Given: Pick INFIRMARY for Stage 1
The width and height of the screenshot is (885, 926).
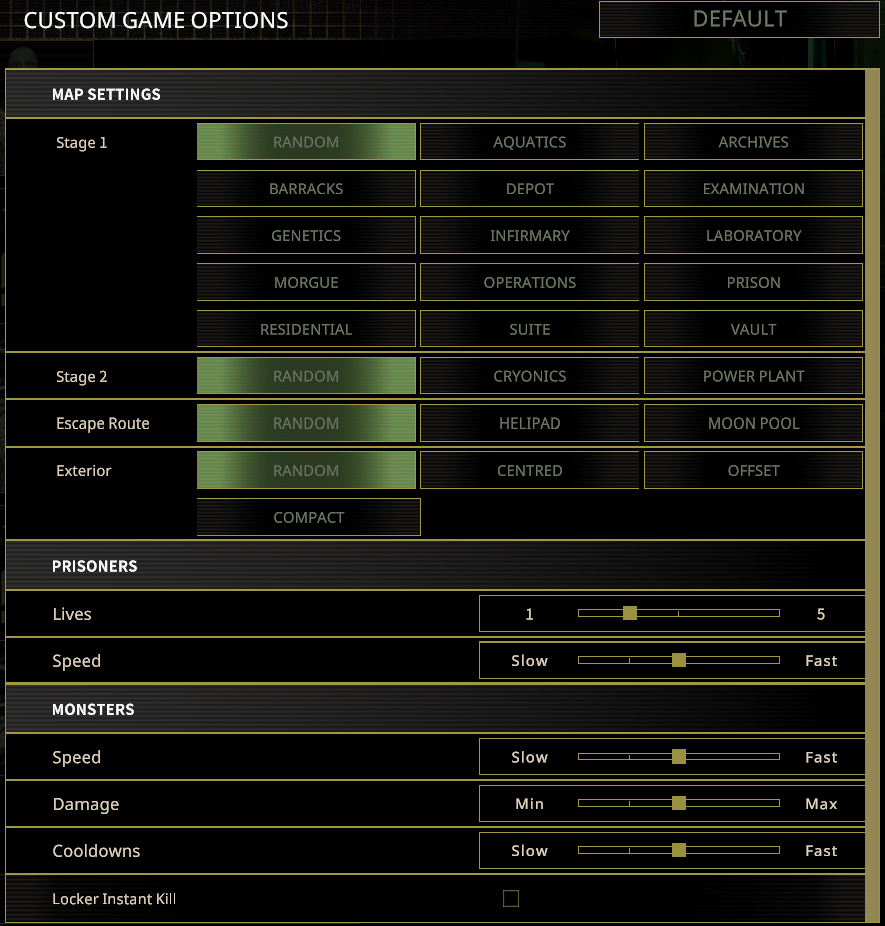Looking at the screenshot, I should (529, 236).
